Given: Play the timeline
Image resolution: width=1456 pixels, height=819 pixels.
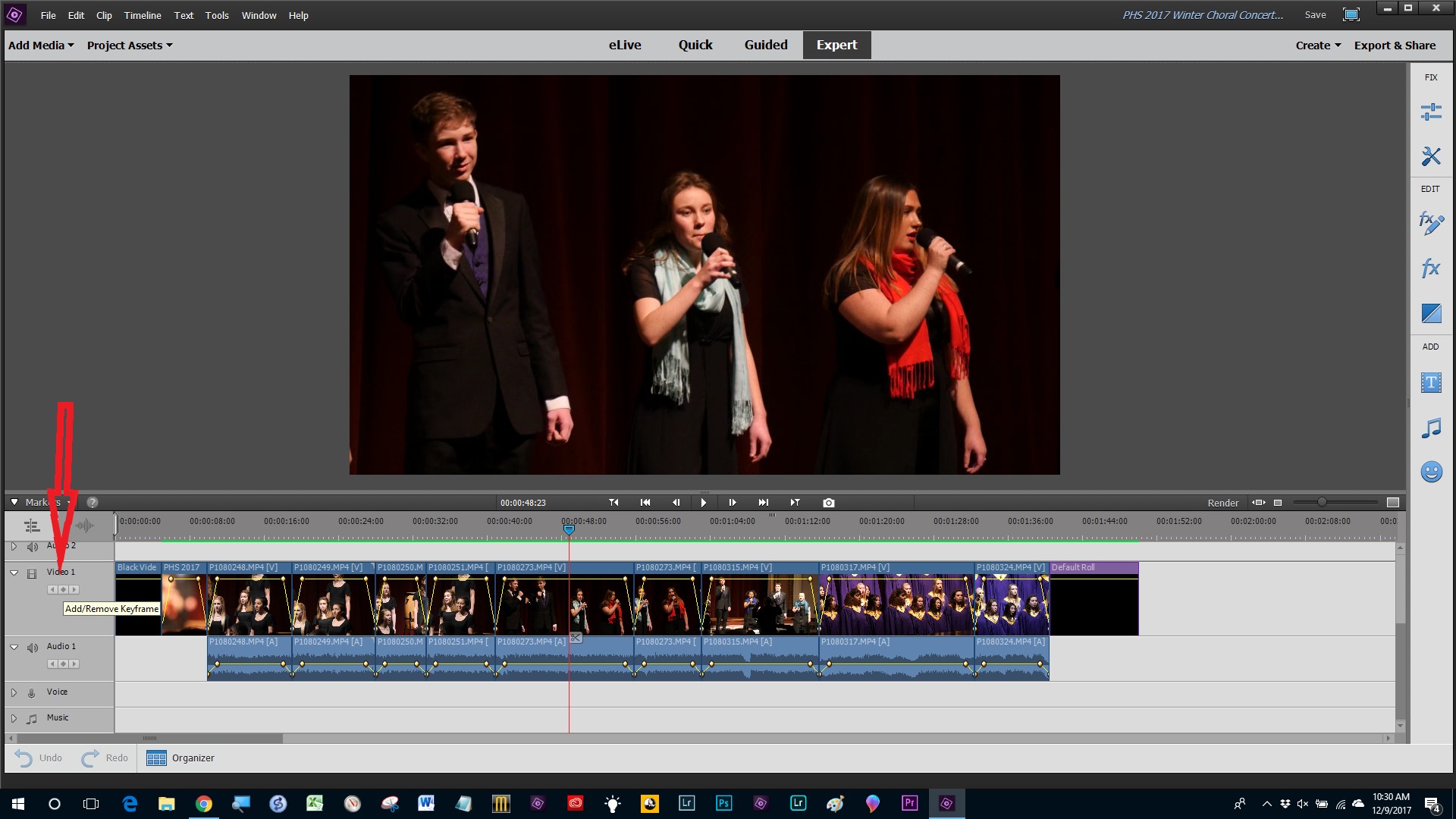Looking at the screenshot, I should coord(704,503).
